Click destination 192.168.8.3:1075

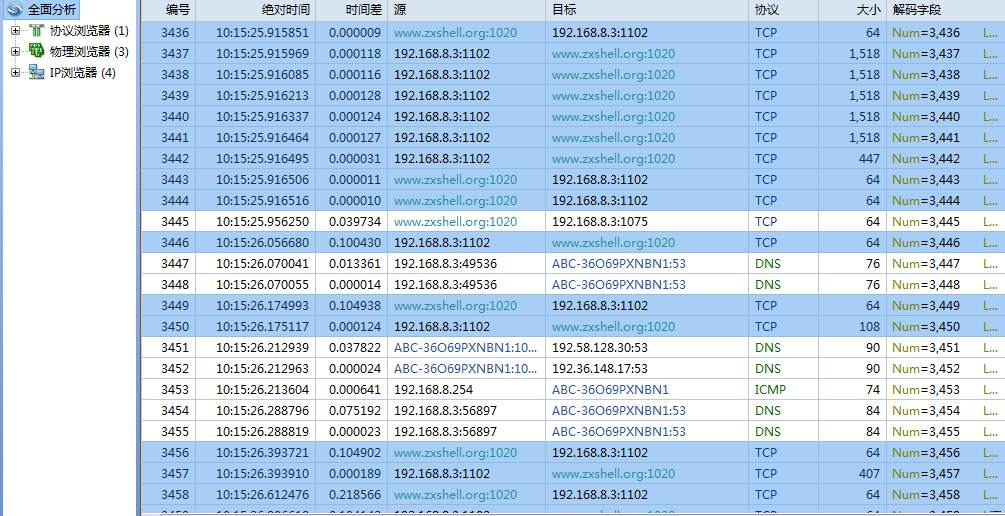tap(600, 222)
